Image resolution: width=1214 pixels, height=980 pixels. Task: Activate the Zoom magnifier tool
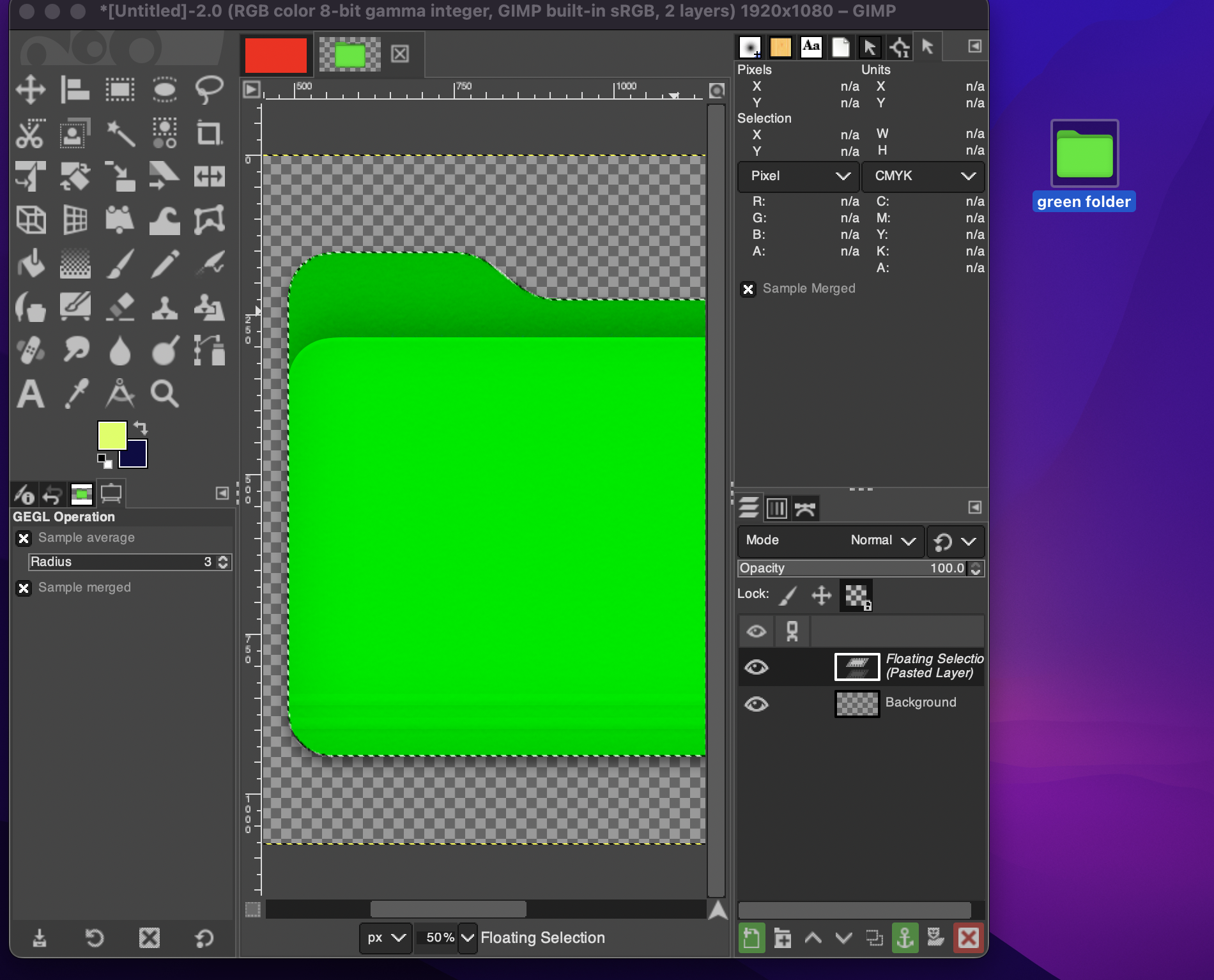[x=164, y=394]
